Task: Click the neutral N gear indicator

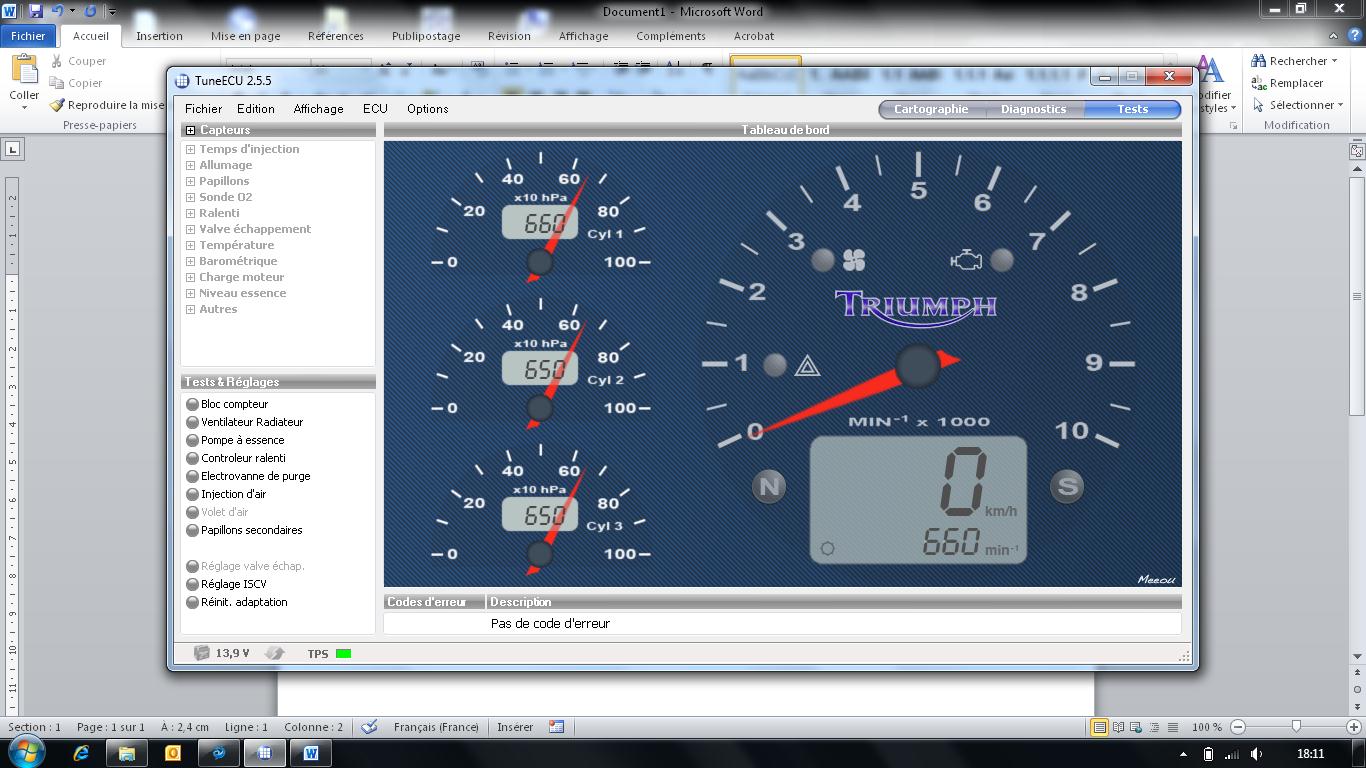Action: tap(769, 487)
